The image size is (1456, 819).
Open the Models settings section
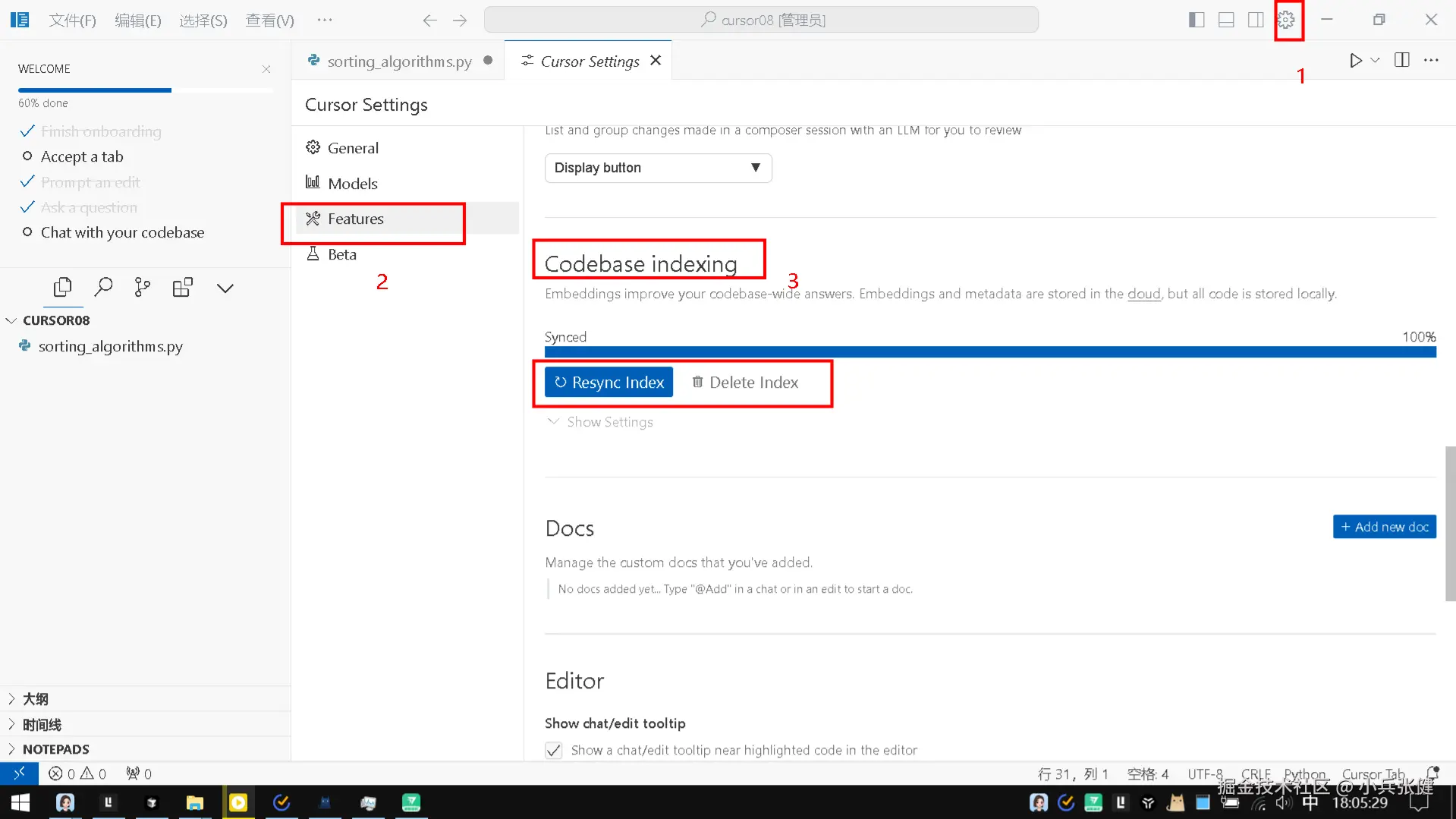353,184
